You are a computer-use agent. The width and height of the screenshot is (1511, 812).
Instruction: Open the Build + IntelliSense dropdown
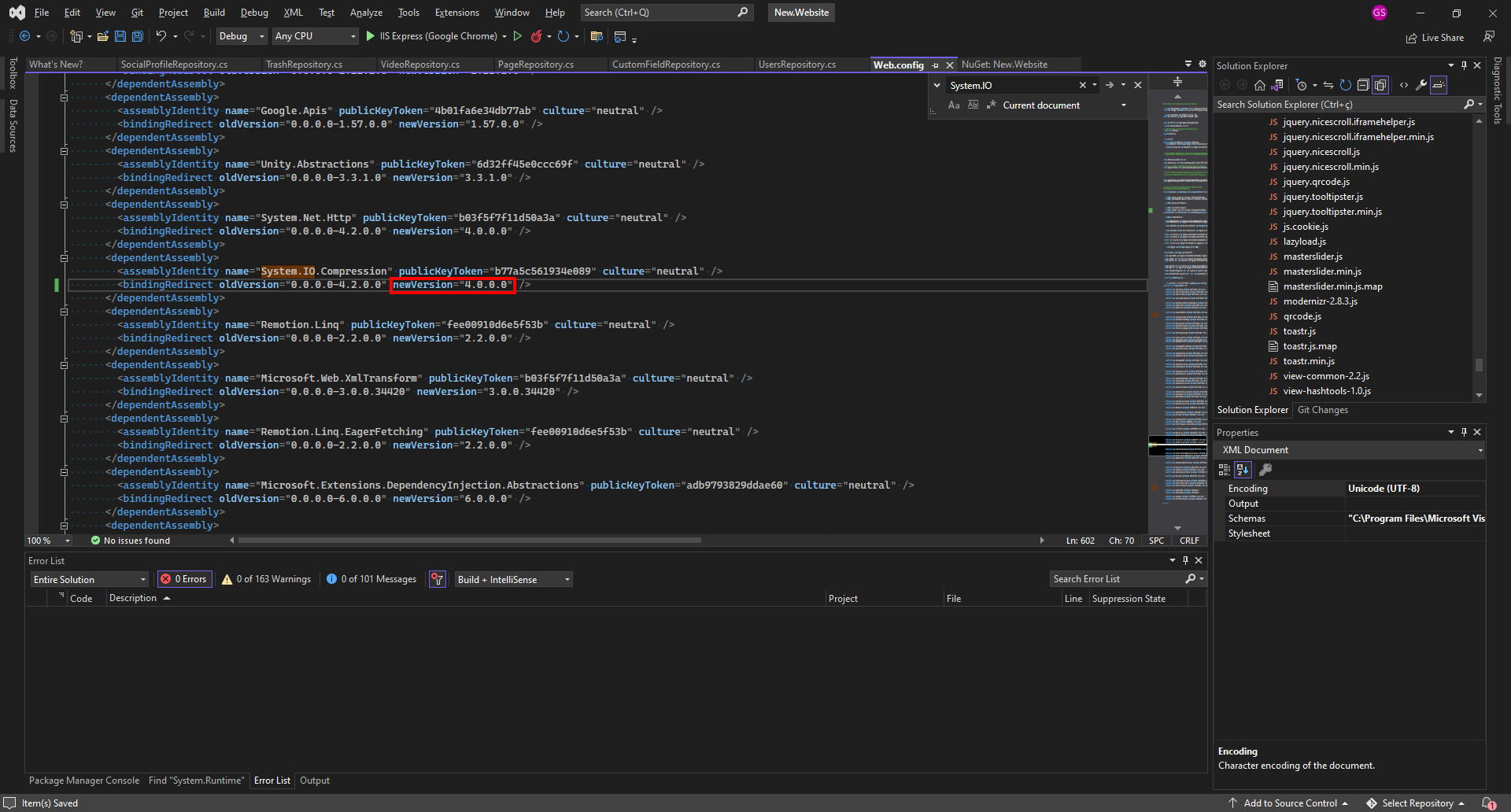pos(512,579)
